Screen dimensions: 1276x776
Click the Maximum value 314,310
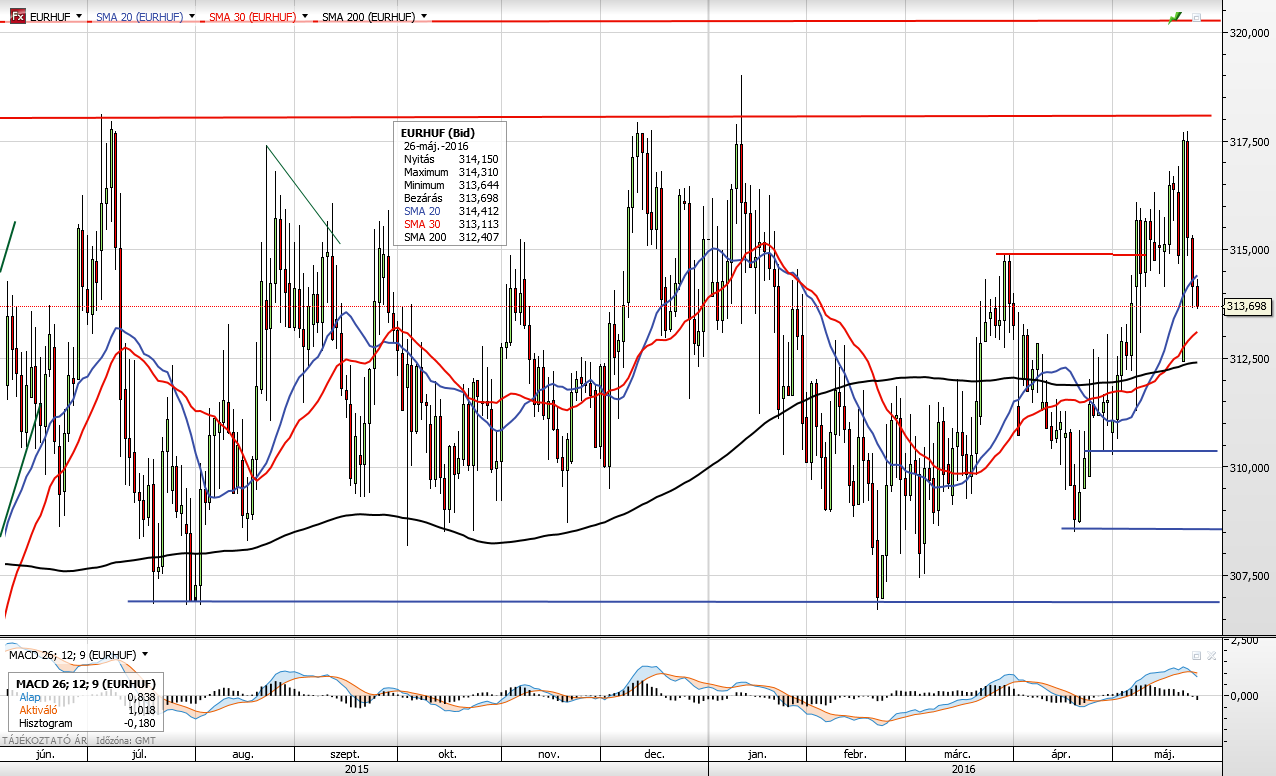478,172
